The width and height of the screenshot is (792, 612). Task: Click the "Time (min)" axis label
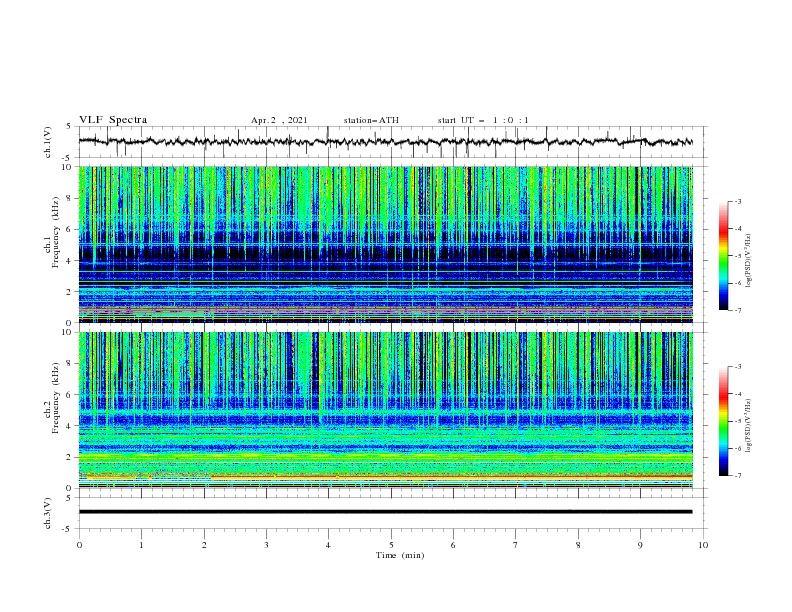coord(400,555)
